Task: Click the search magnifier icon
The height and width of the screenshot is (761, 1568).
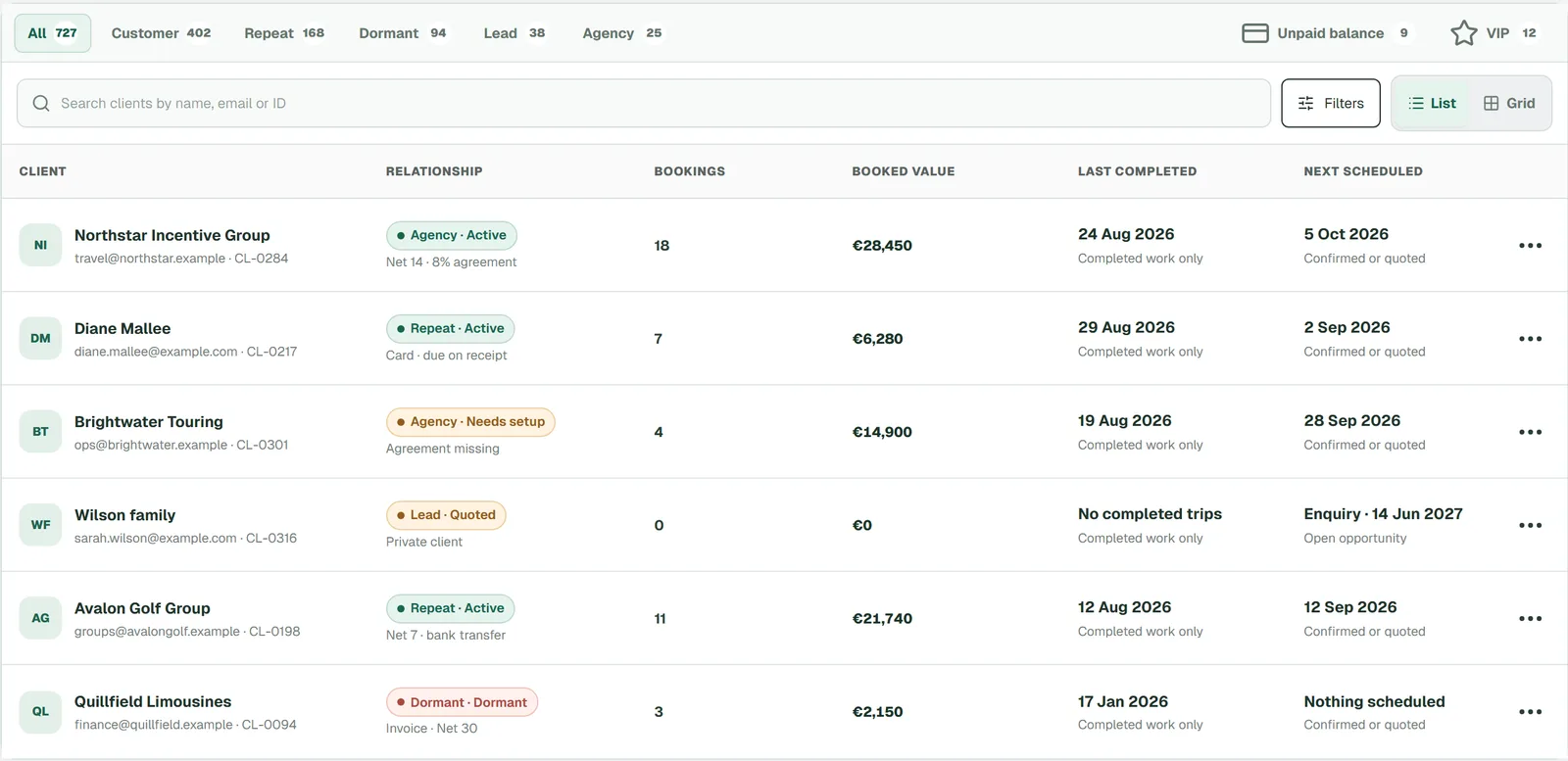Action: 41,103
